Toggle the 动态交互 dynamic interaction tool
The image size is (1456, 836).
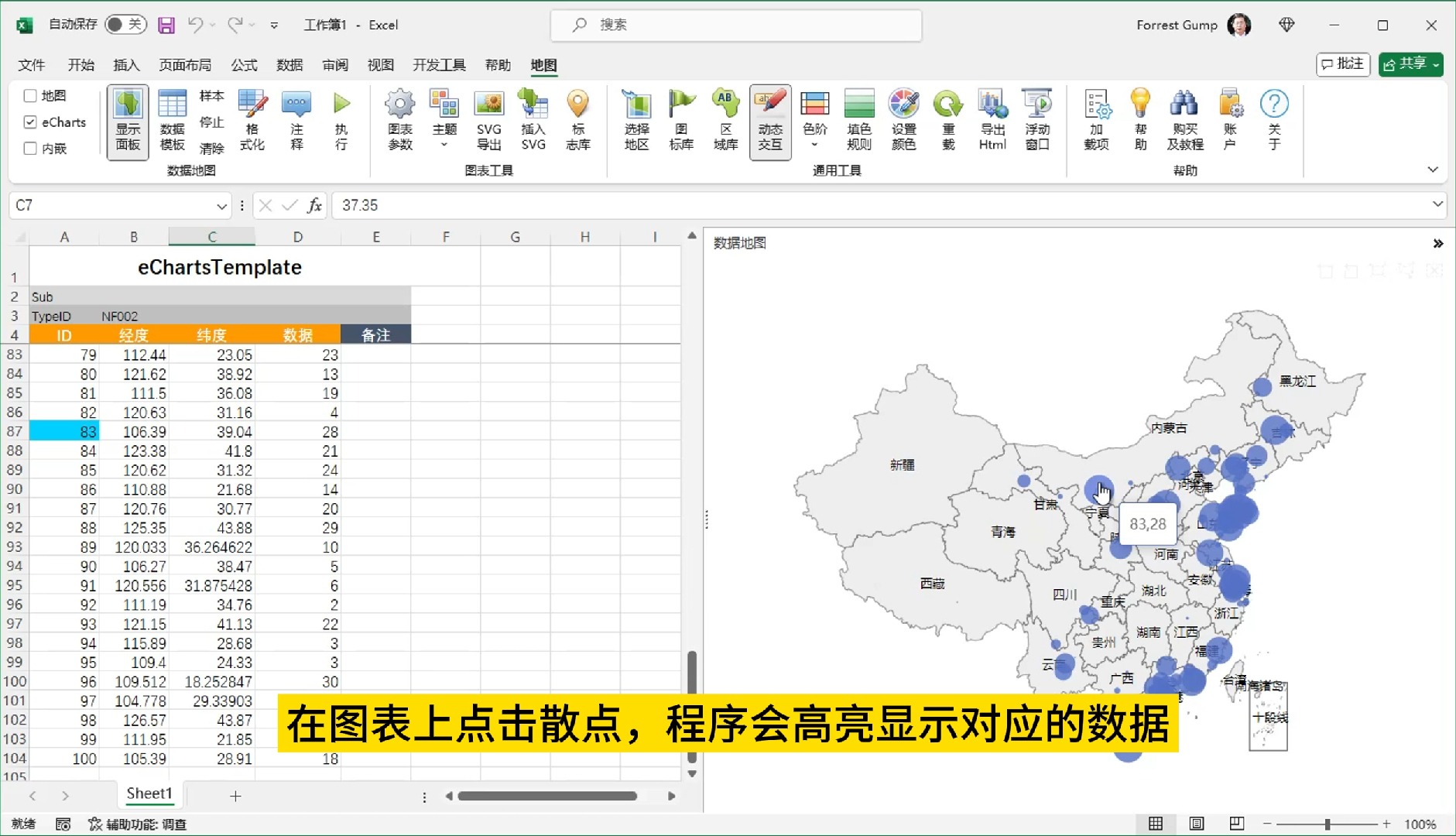(x=770, y=122)
